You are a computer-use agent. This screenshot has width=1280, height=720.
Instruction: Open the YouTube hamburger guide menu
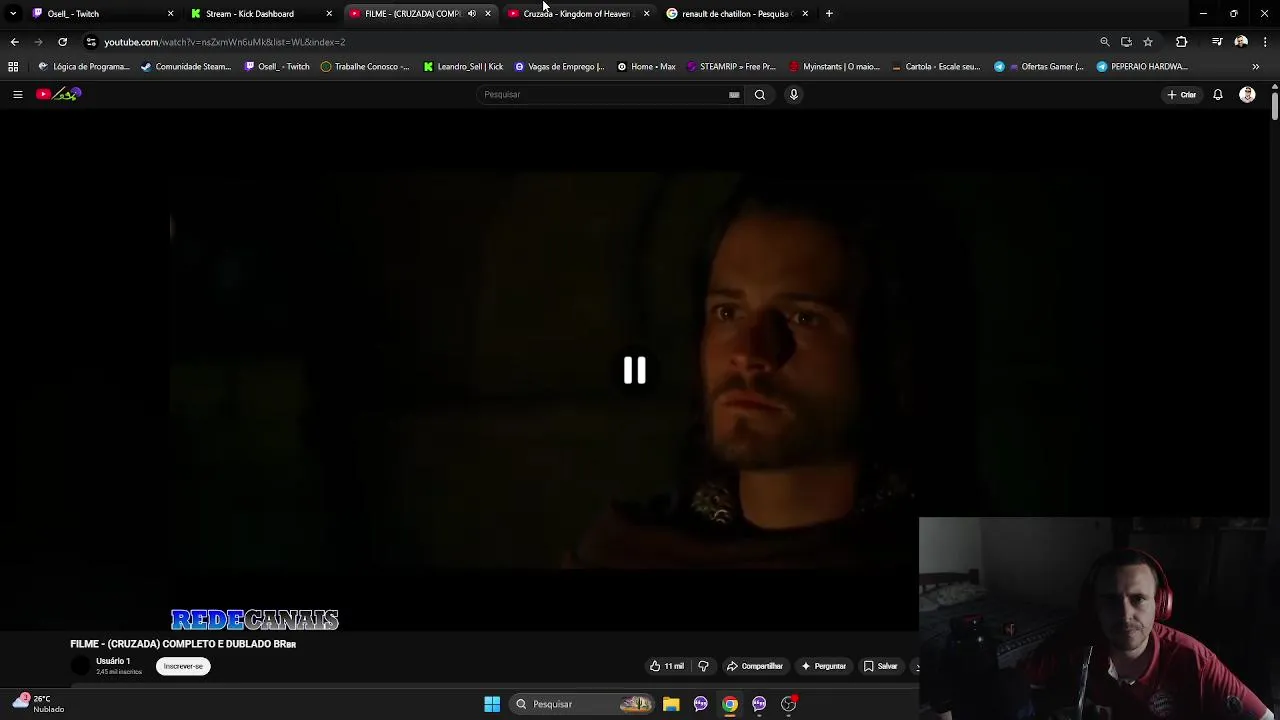(17, 94)
